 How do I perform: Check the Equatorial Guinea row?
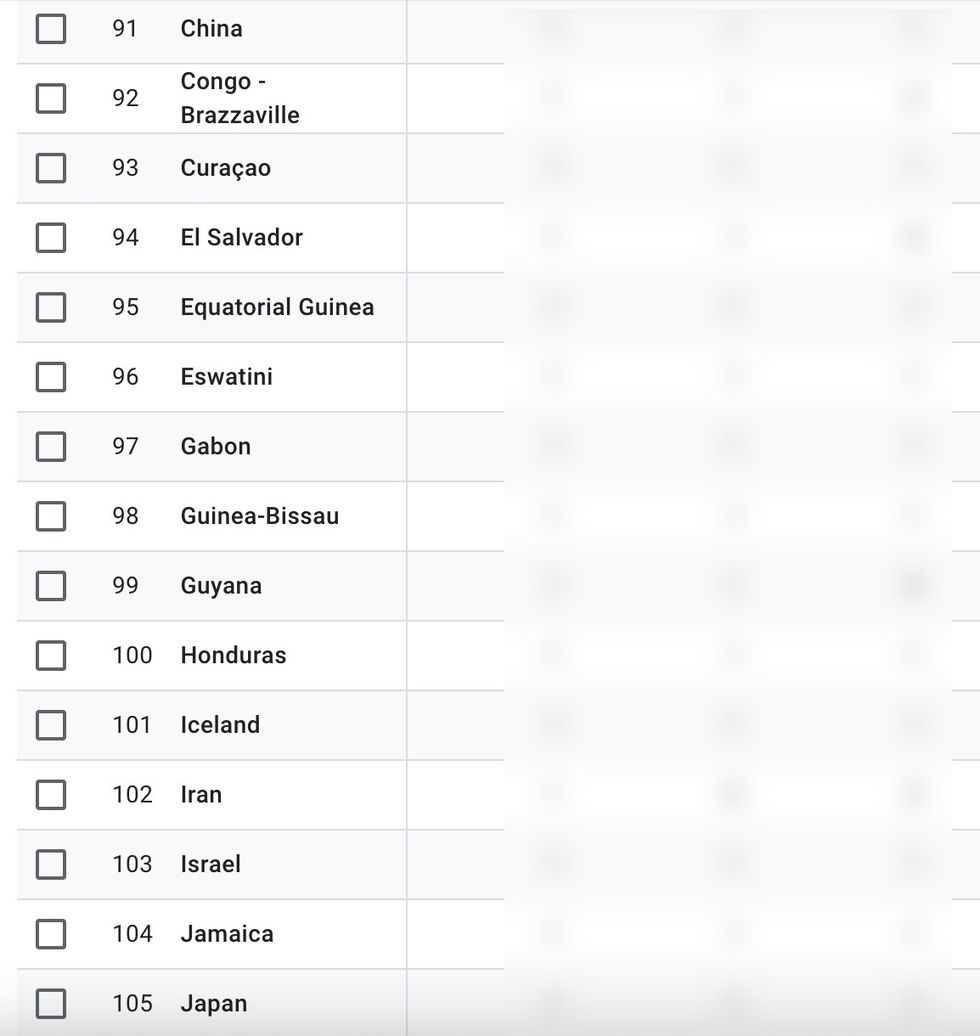[x=51, y=307]
